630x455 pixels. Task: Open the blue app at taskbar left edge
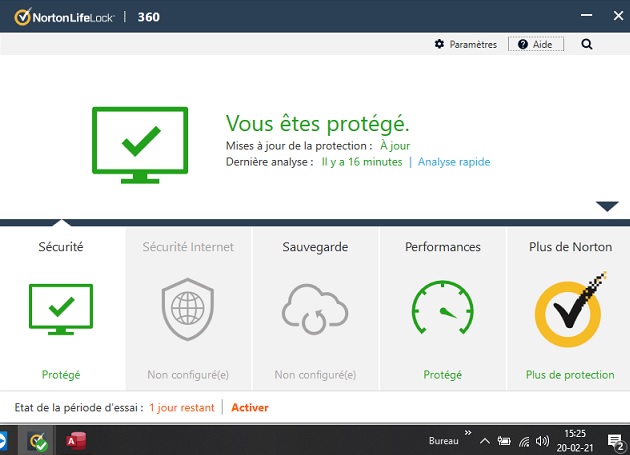pyautogui.click(x=3, y=441)
